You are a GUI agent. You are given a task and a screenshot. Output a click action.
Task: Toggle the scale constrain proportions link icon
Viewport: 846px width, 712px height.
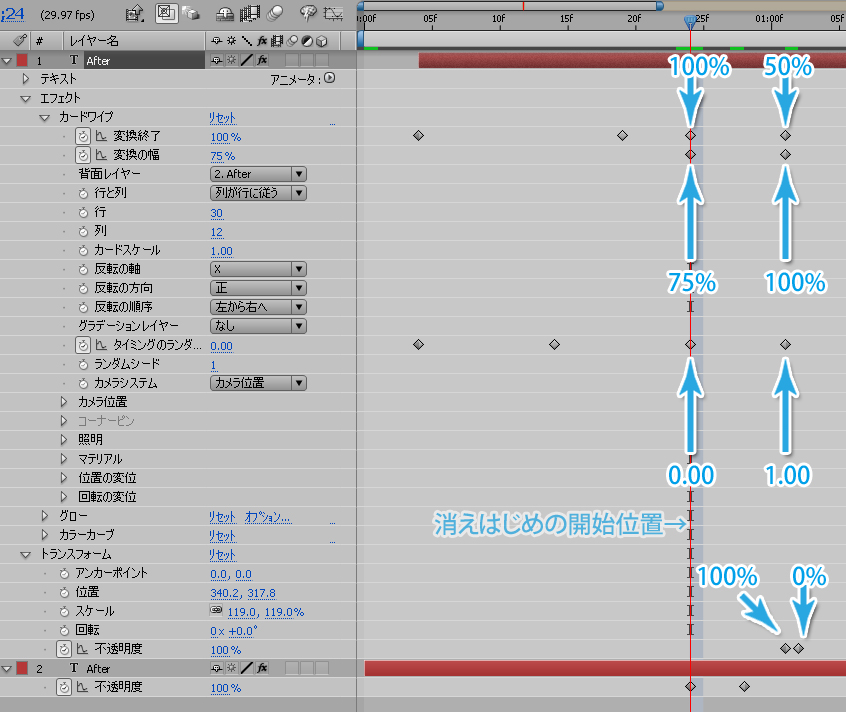click(216, 611)
